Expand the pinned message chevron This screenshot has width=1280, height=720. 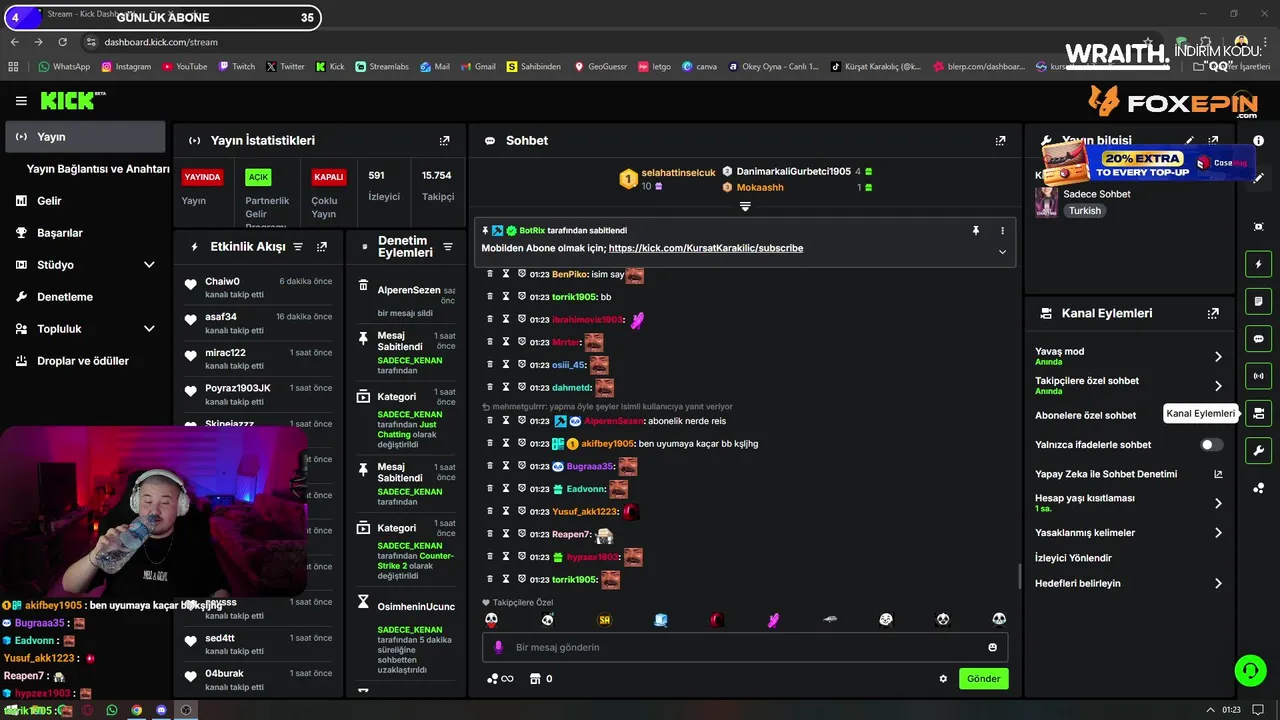pyautogui.click(x=1002, y=252)
